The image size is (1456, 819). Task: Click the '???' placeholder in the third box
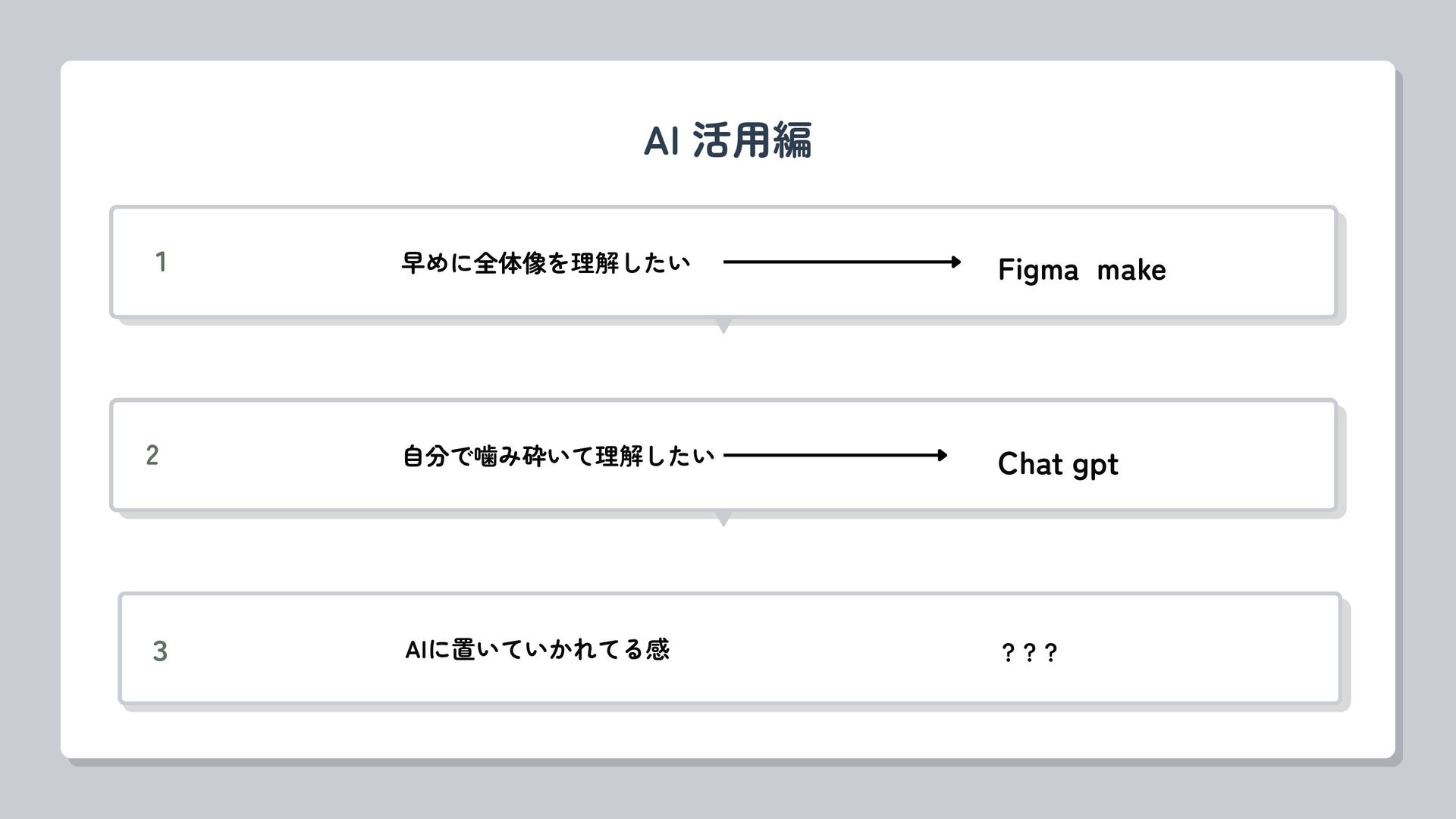(1029, 652)
